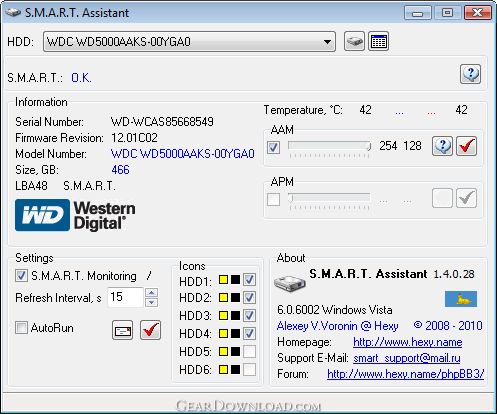Viewport: 497px width, 414px height.
Task: Click the app icon in the title bar
Action: point(13,13)
